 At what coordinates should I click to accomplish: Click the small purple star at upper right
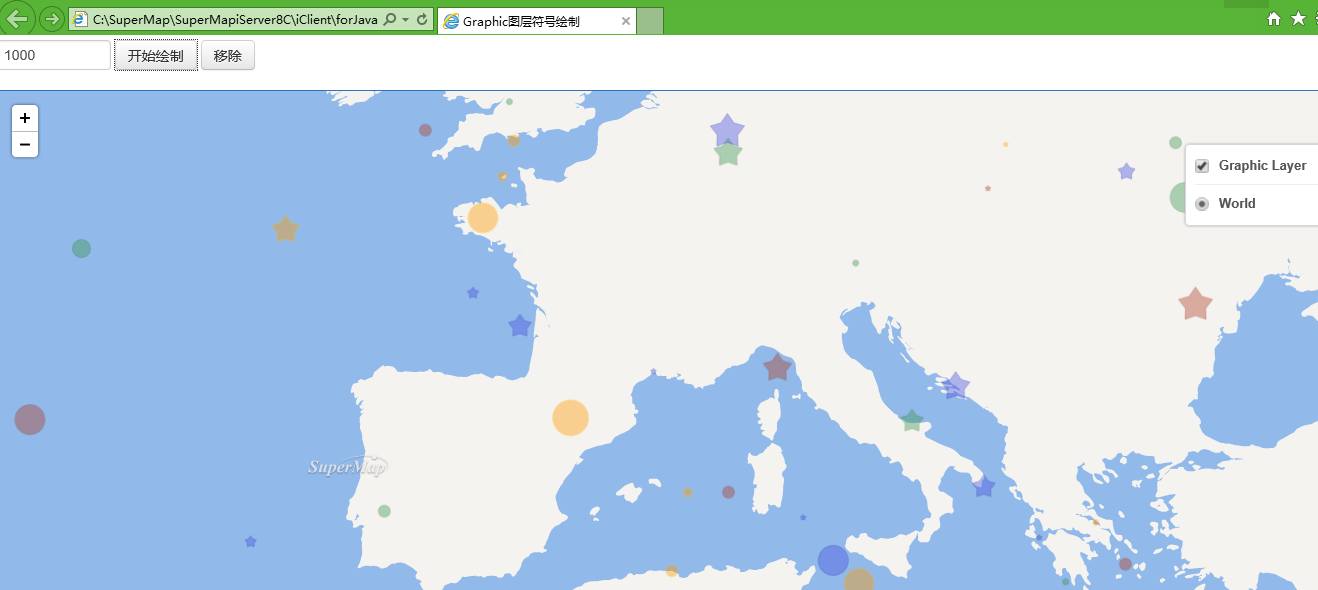pos(1126,171)
